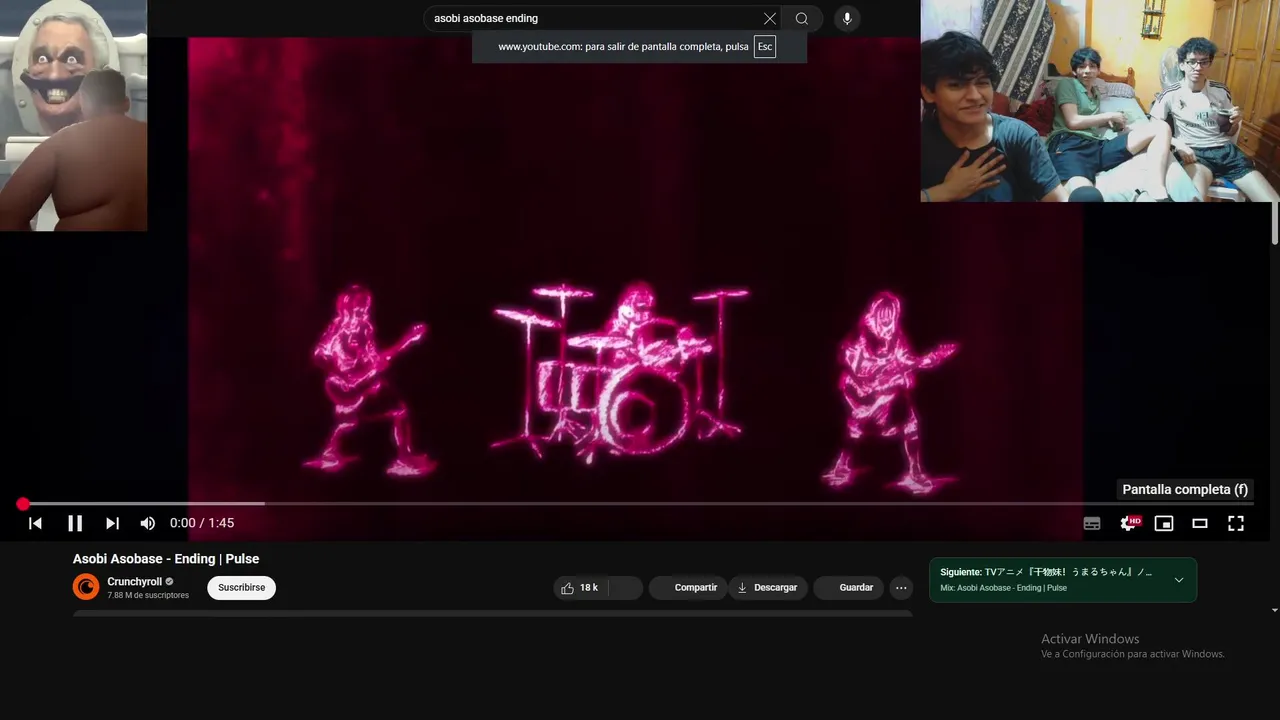1280x720 pixels.
Task: Toggle subtitles captions button
Action: [x=1092, y=523]
